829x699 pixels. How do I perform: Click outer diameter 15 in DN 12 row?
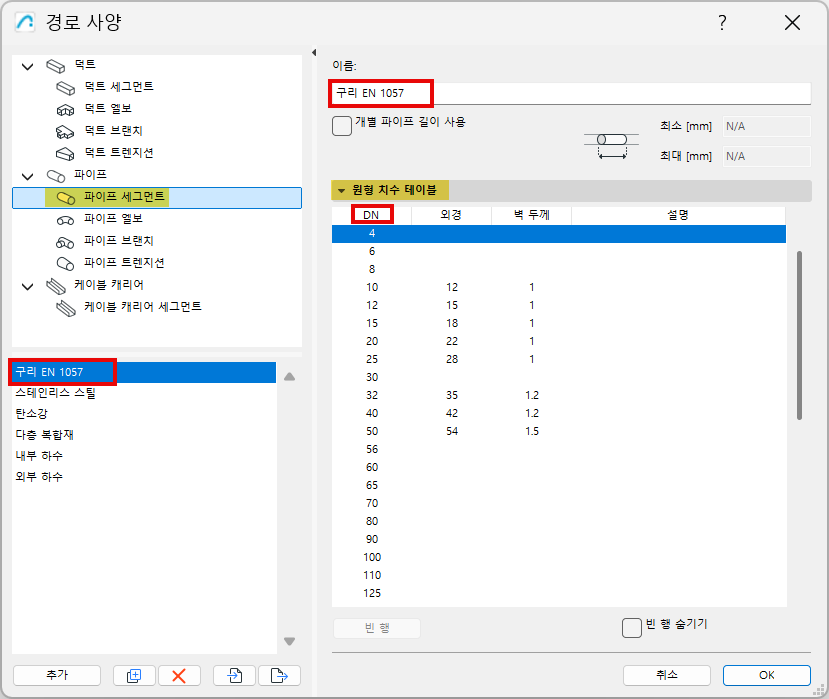[x=452, y=306]
